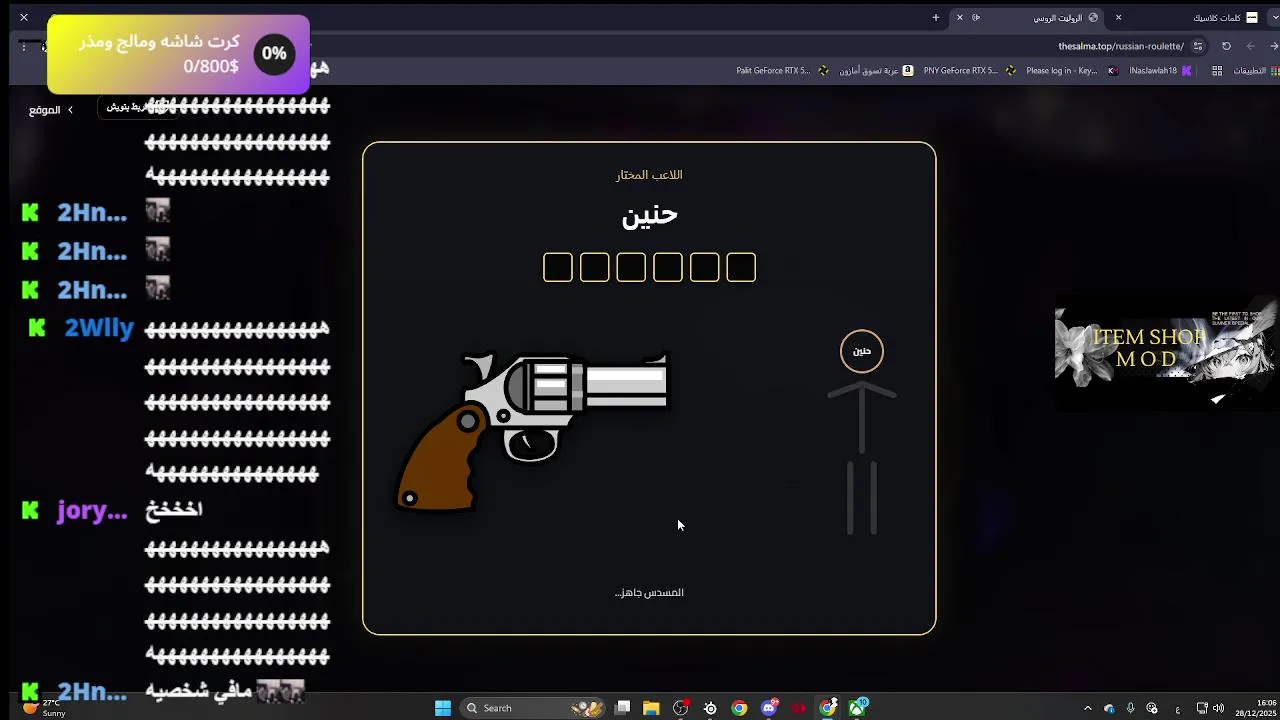Image resolution: width=1280 pixels, height=720 pixels.
Task: Open clock showing 16:06 date
Action: [x=1256, y=708]
